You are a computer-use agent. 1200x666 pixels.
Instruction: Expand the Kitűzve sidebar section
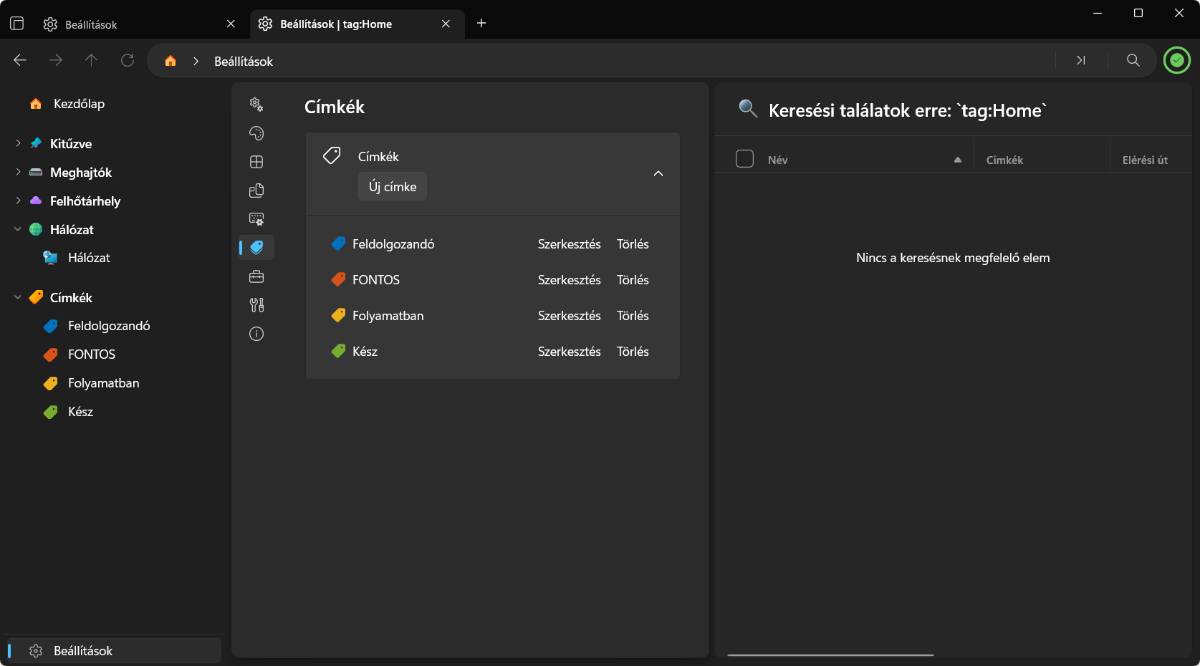[x=18, y=144]
